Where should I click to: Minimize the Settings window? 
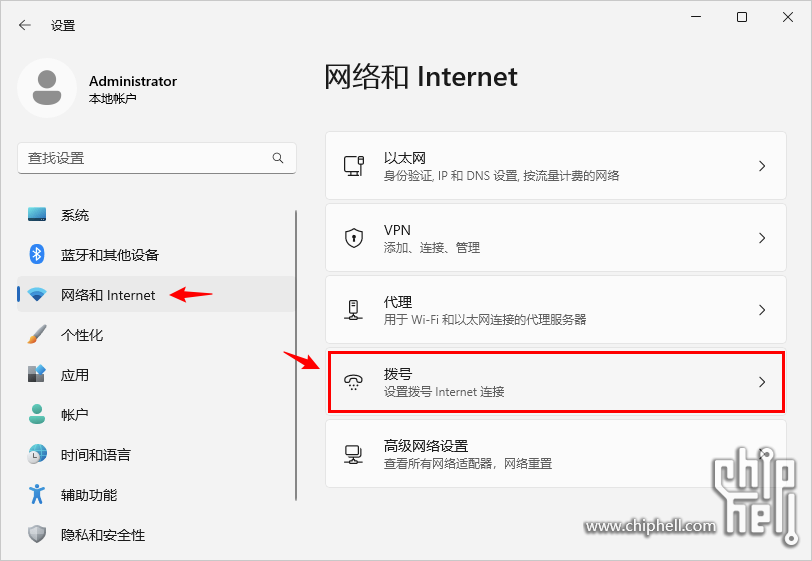[x=696, y=17]
